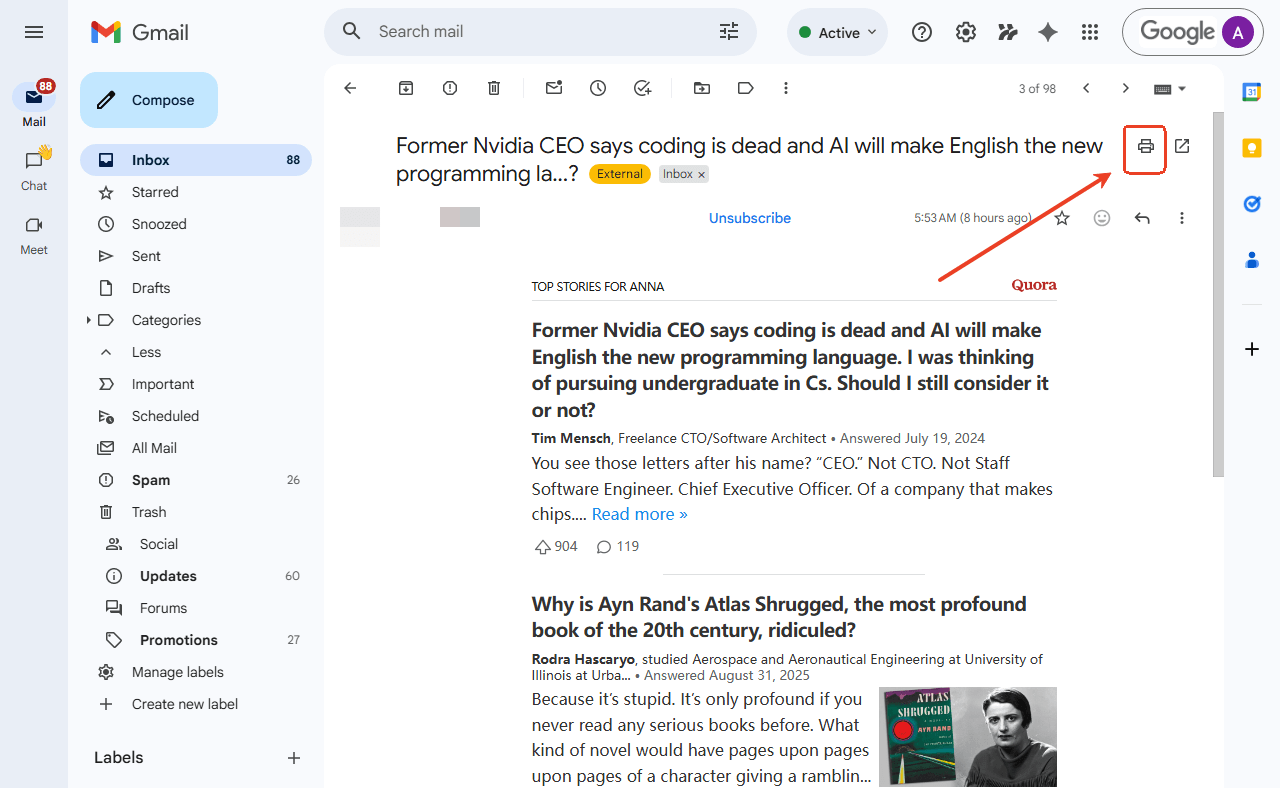Image resolution: width=1280 pixels, height=788 pixels.
Task: Go to the older email arrow
Action: coord(1126,88)
